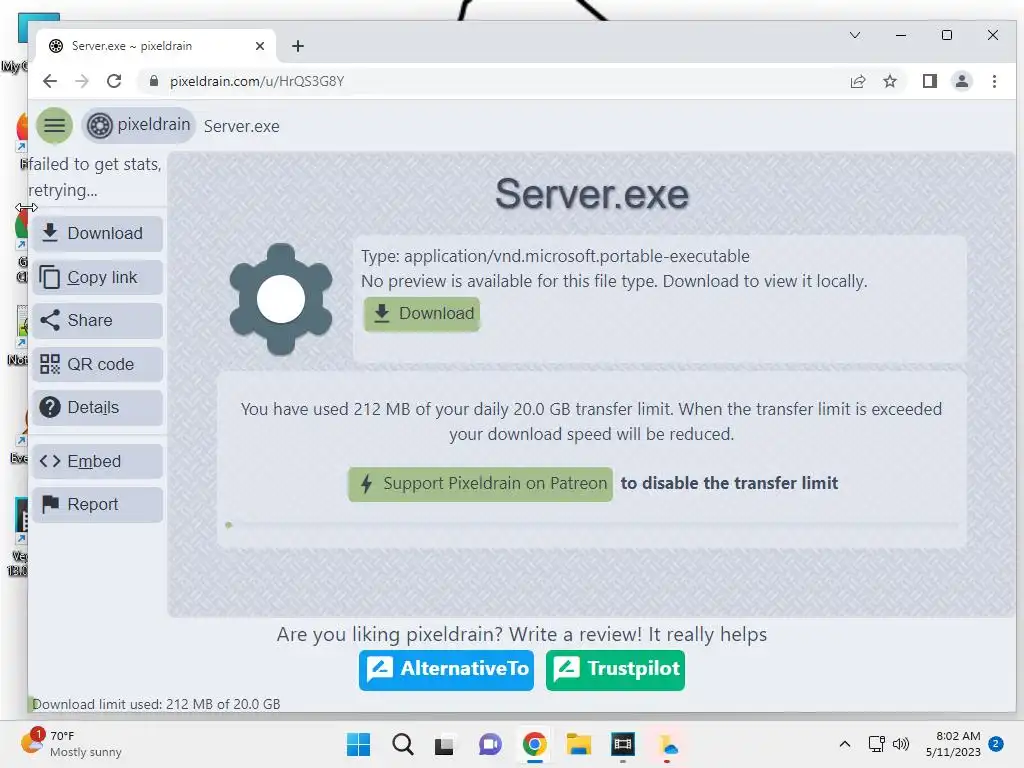
Task: Show the QR code for this file
Action: coord(97,364)
